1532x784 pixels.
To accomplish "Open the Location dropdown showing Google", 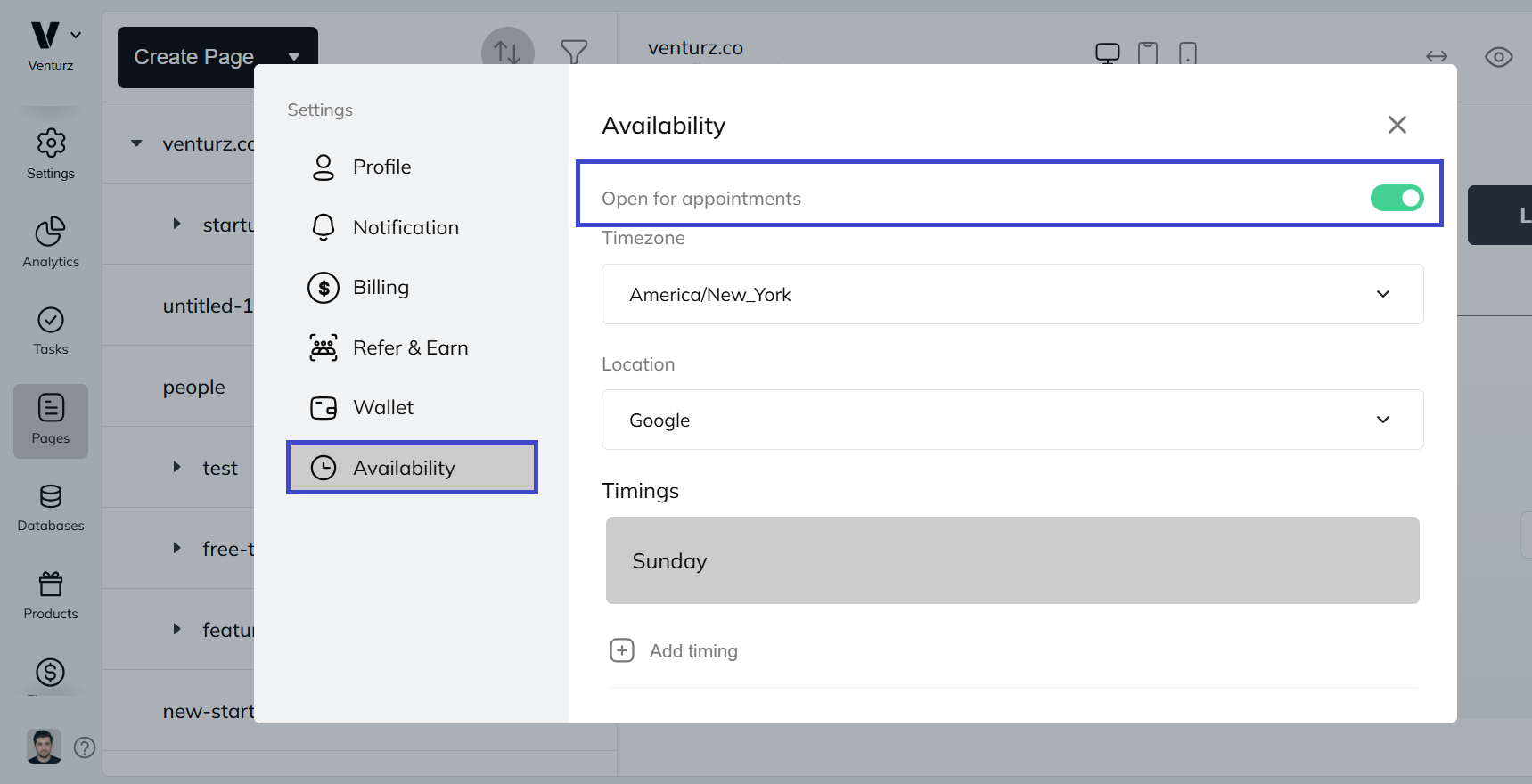I will click(x=1011, y=420).
